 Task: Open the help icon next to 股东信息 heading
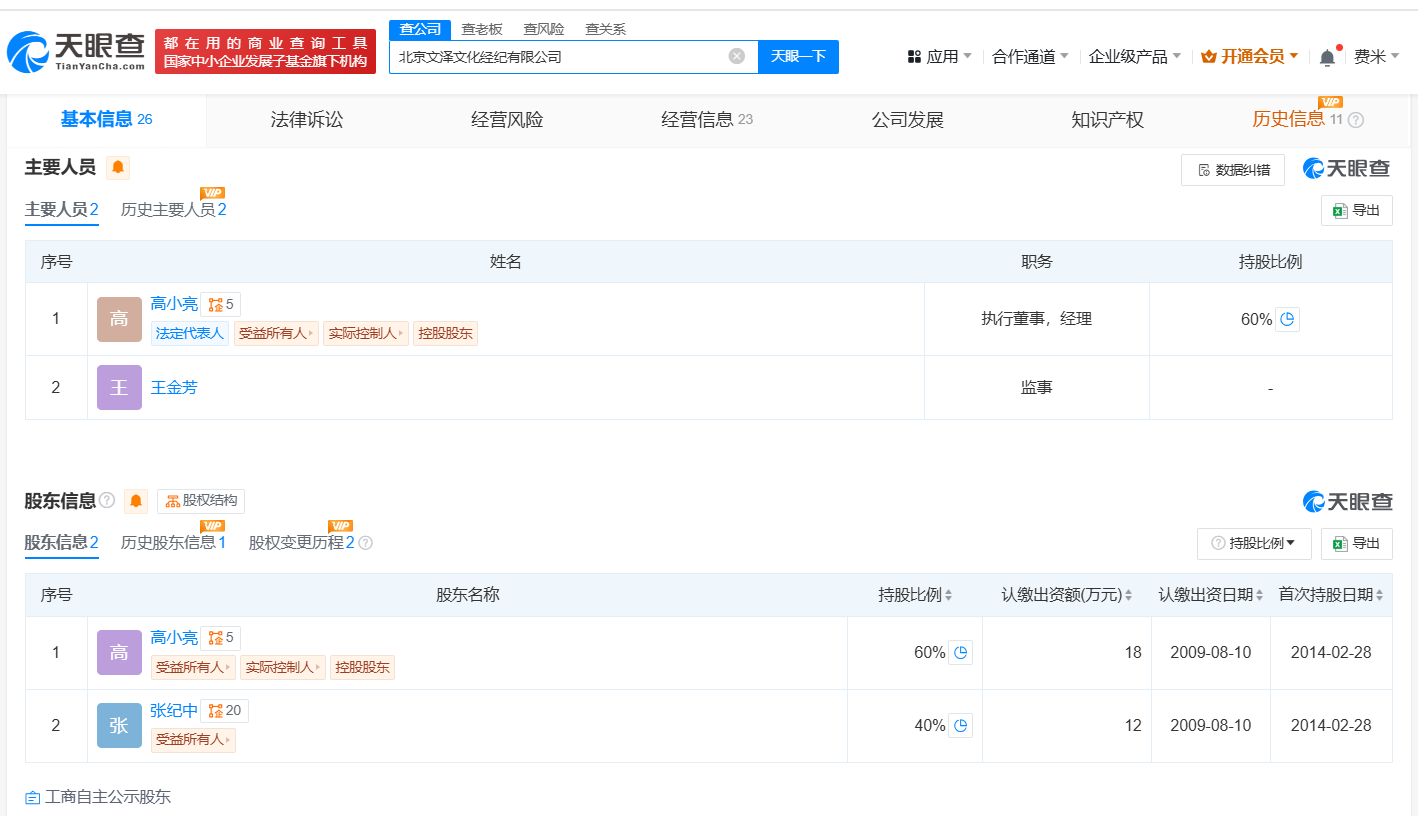(107, 500)
